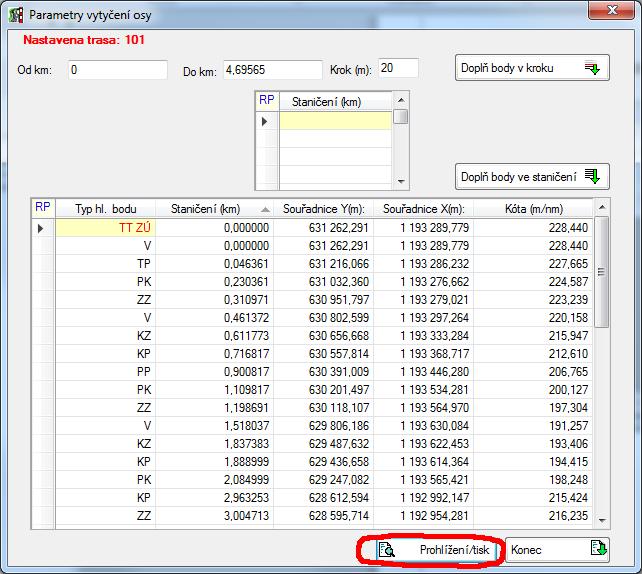642x574 pixels.
Task: Click the main table scroll down arrow
Action: tap(602, 521)
